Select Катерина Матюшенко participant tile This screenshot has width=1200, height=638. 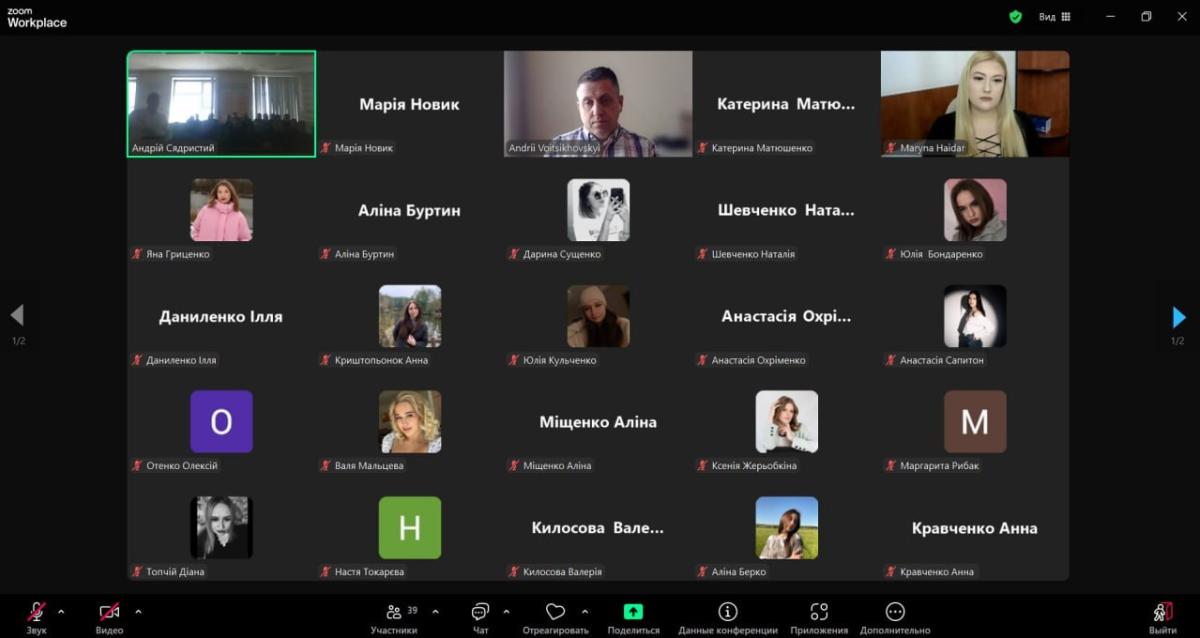pos(787,104)
